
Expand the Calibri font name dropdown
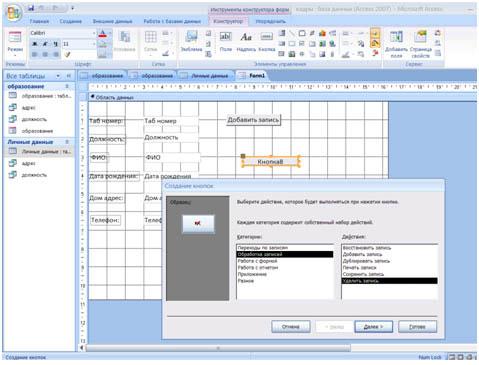point(93,33)
